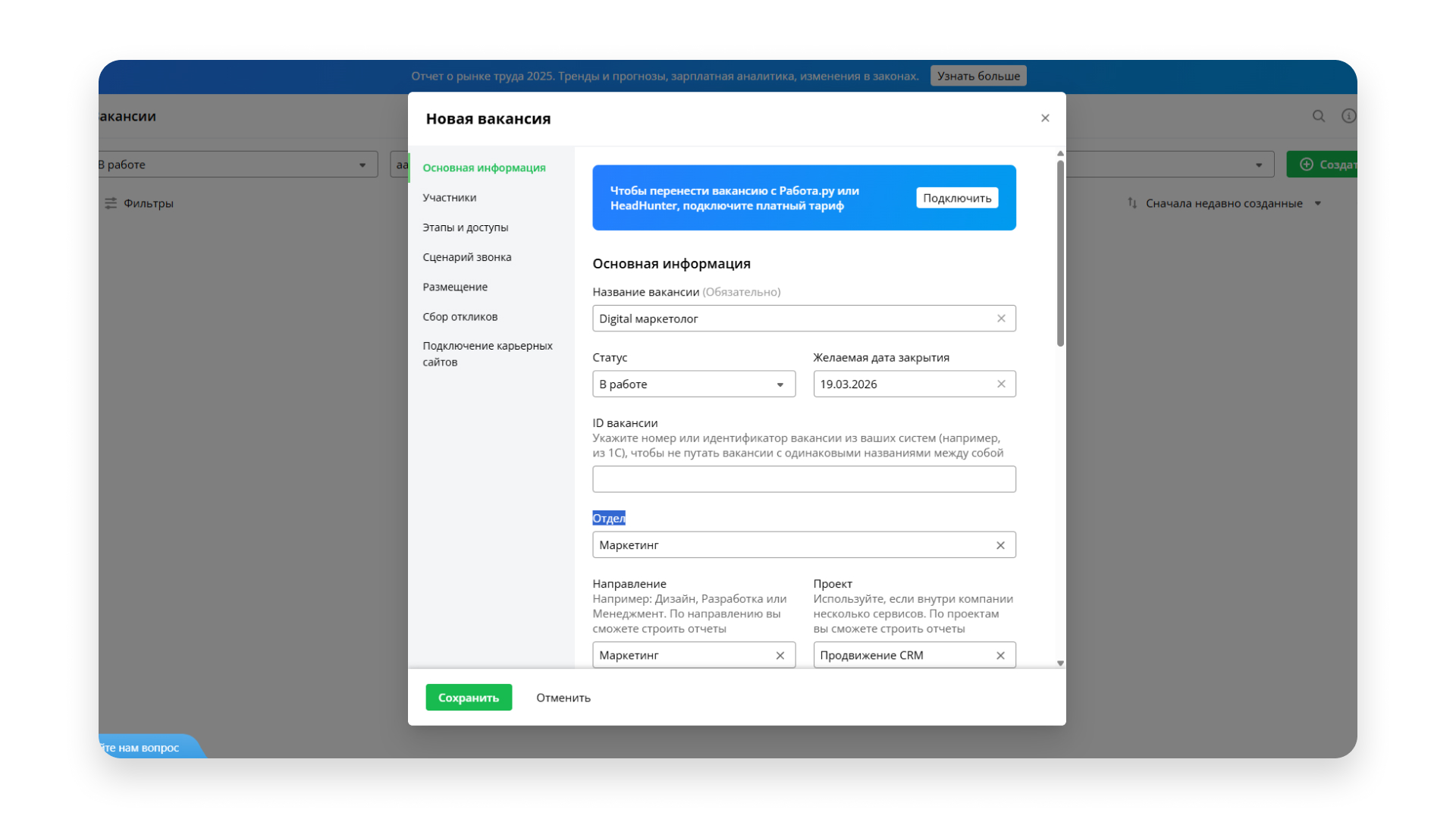Click Отменить to cancel

pyautogui.click(x=563, y=698)
